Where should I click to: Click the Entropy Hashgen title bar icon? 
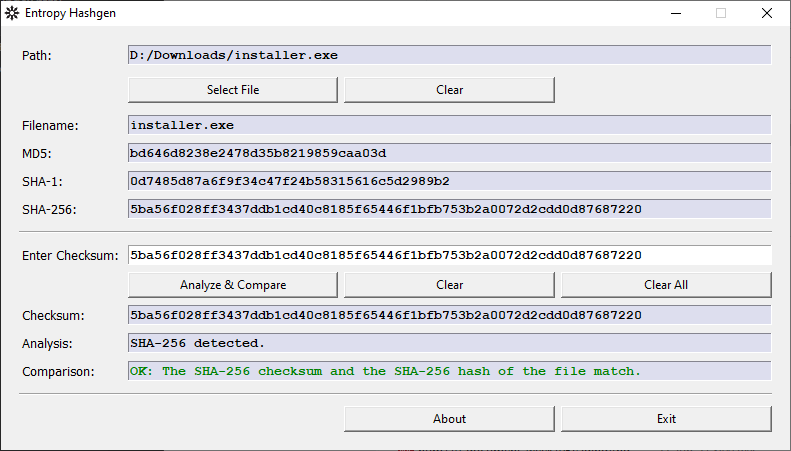pyautogui.click(x=13, y=13)
